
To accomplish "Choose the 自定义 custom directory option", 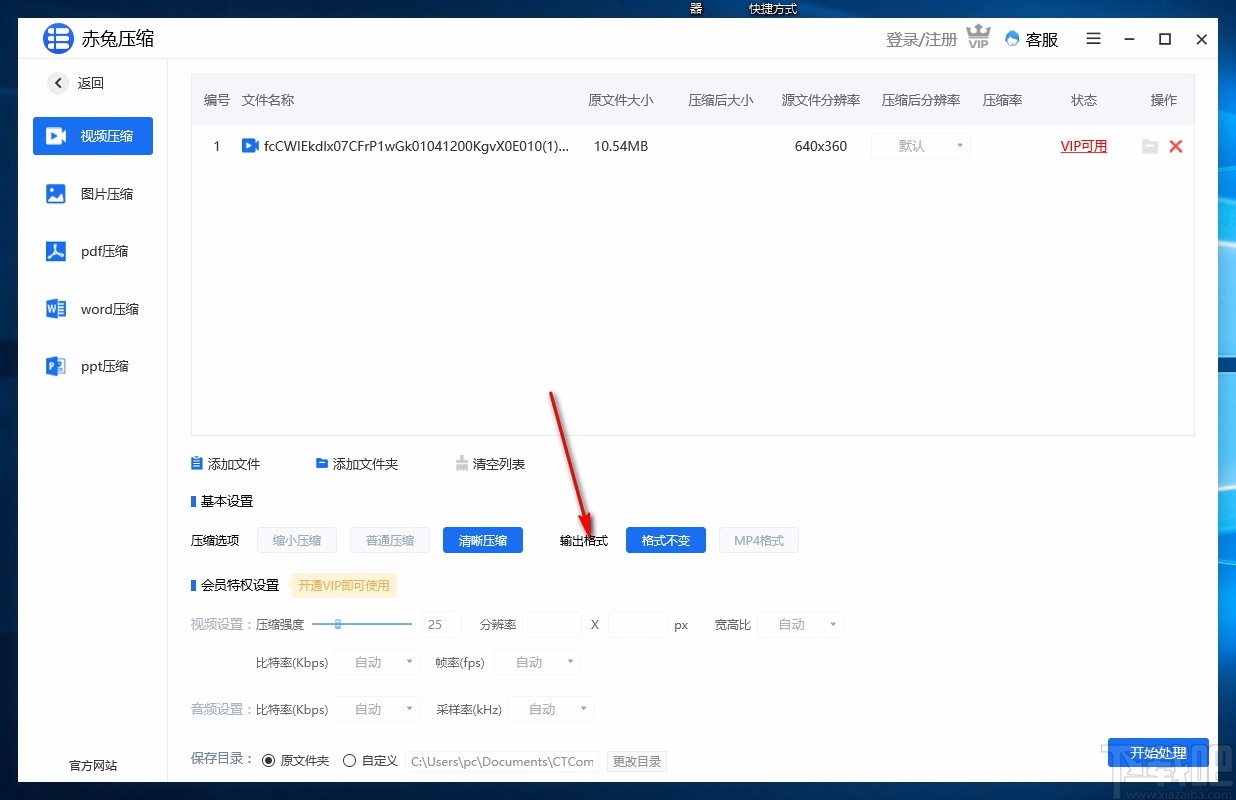I will [x=352, y=759].
